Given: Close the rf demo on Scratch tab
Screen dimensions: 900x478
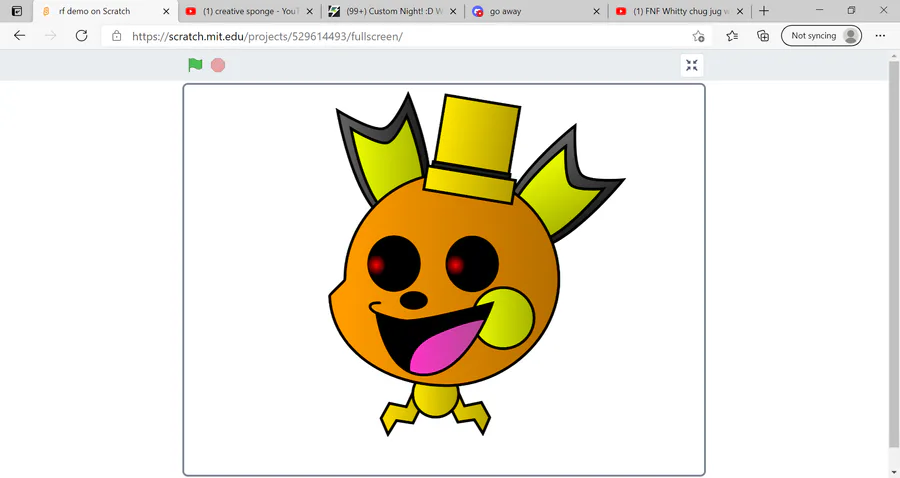Looking at the screenshot, I should pyautogui.click(x=166, y=11).
